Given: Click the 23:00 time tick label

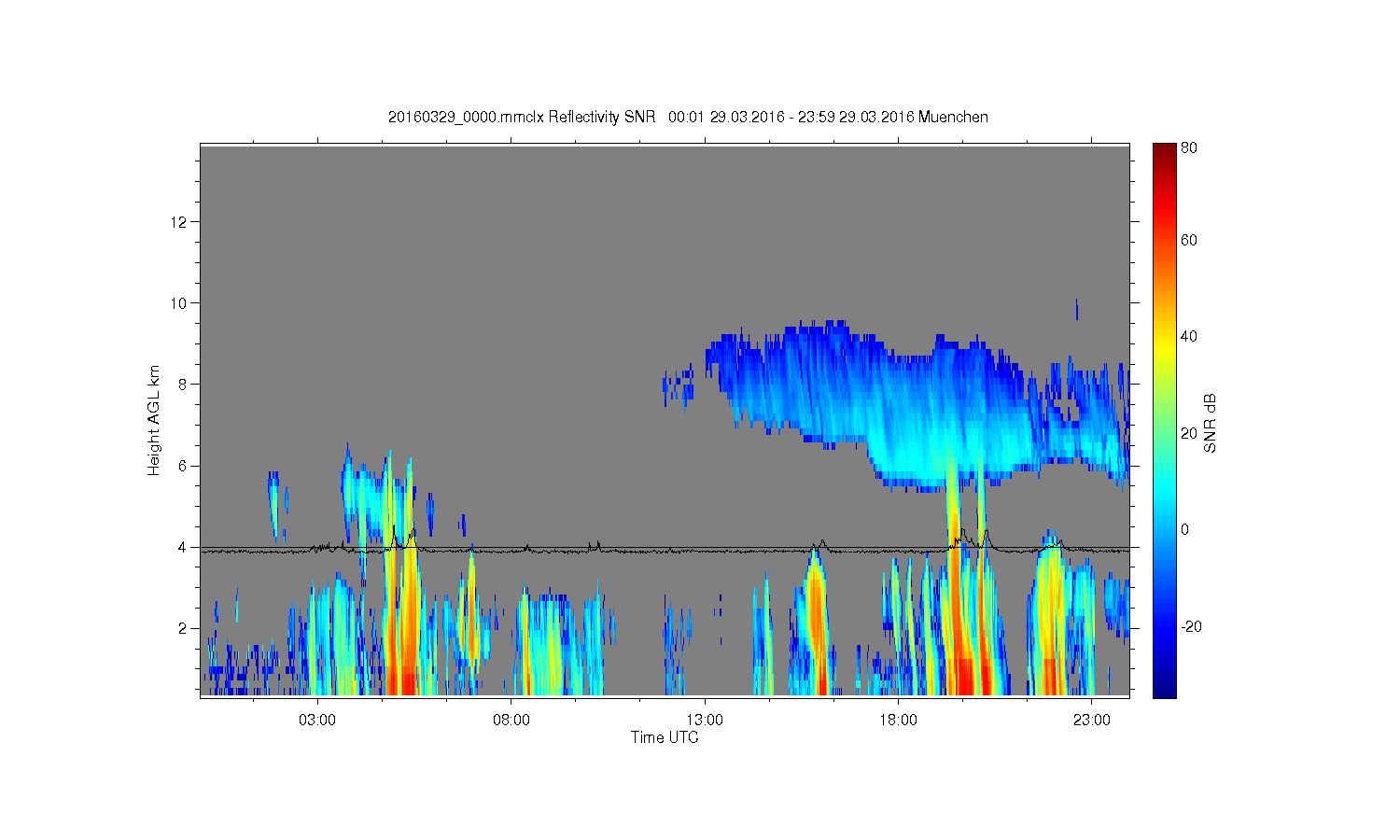Looking at the screenshot, I should pos(1092,721).
